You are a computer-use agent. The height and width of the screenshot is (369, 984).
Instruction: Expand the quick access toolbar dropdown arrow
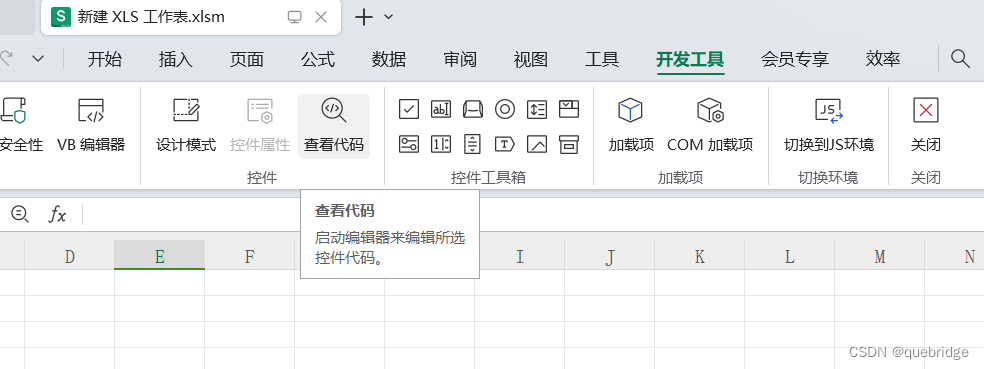click(38, 59)
